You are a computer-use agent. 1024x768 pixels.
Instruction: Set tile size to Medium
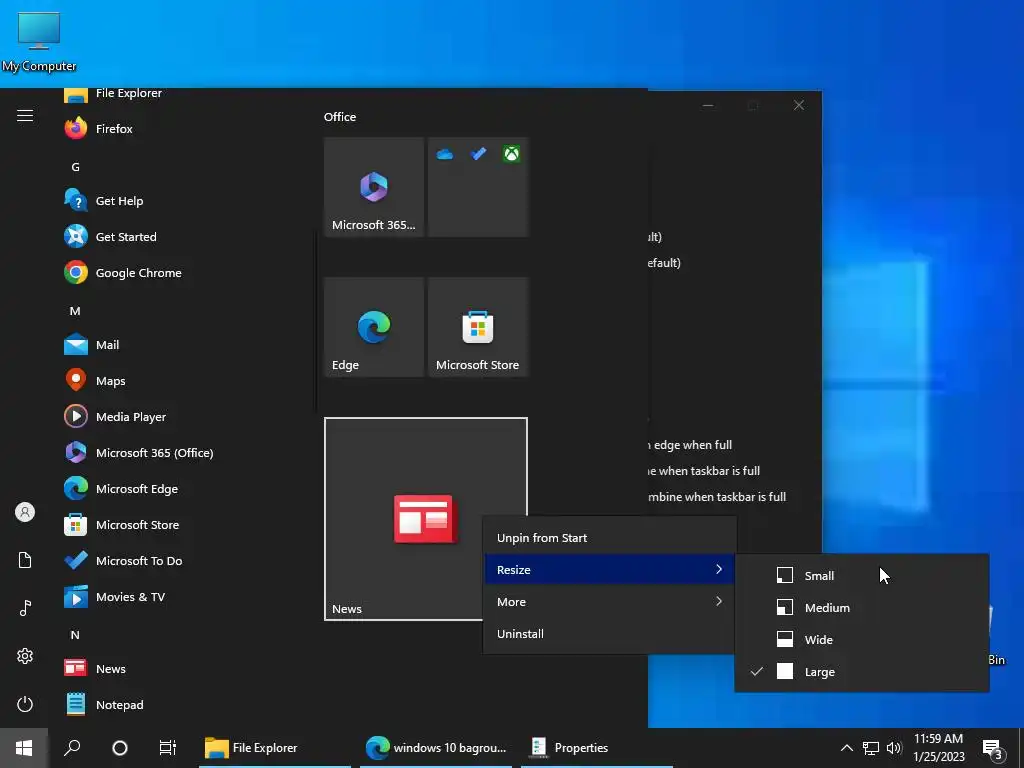click(x=861, y=607)
